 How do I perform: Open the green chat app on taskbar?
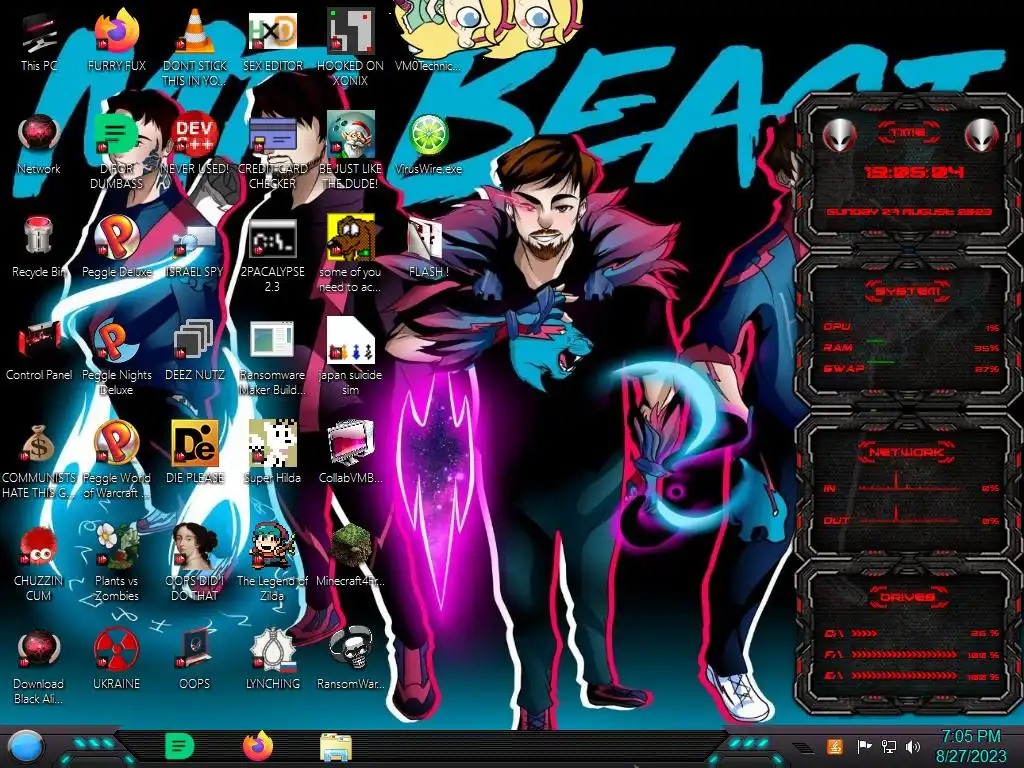click(179, 746)
